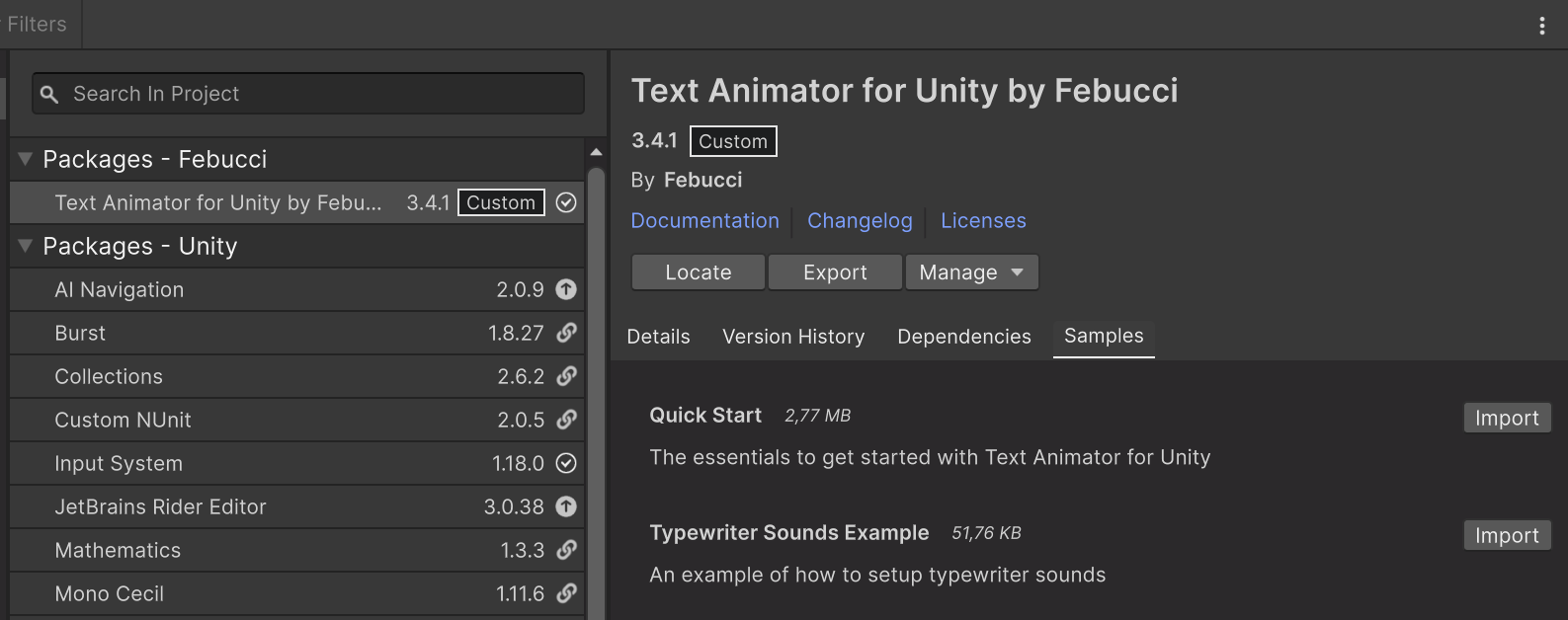Screen dimensions: 1568x620
Task: Click the magnifier icon in the search box
Action: point(49,94)
